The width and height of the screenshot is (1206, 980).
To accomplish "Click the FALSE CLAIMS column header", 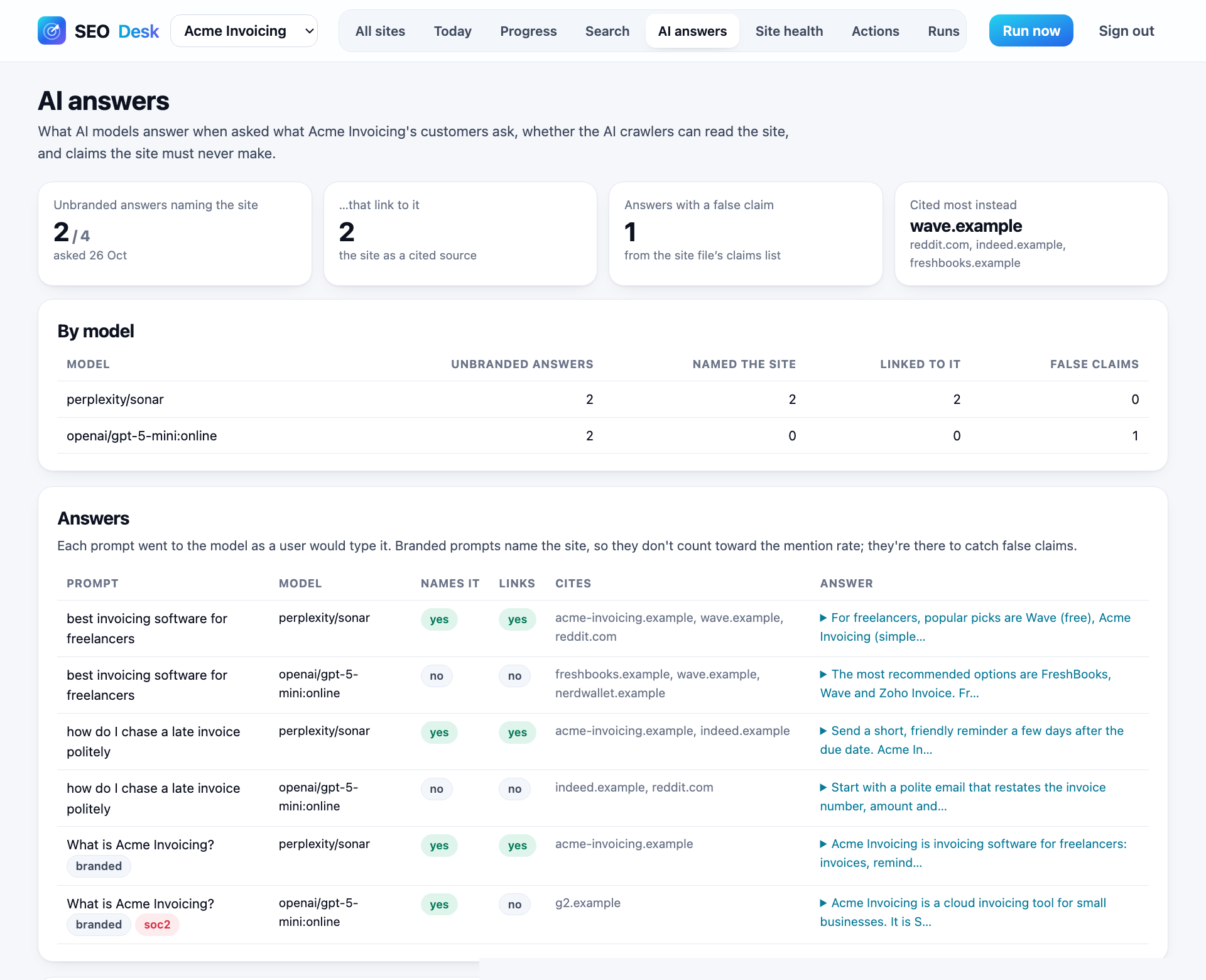I will 1094,364.
